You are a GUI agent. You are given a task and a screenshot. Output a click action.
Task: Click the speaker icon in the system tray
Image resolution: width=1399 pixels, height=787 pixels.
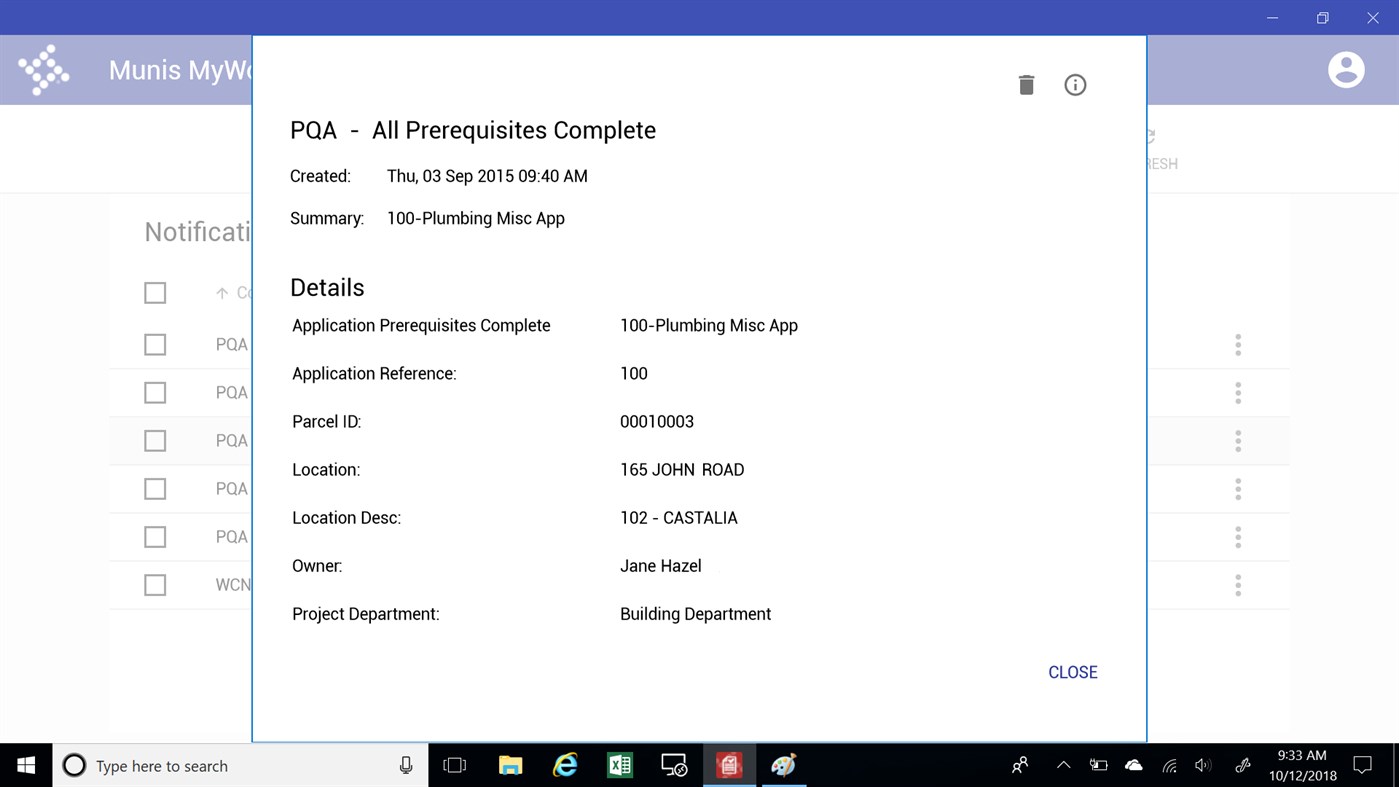point(1203,765)
